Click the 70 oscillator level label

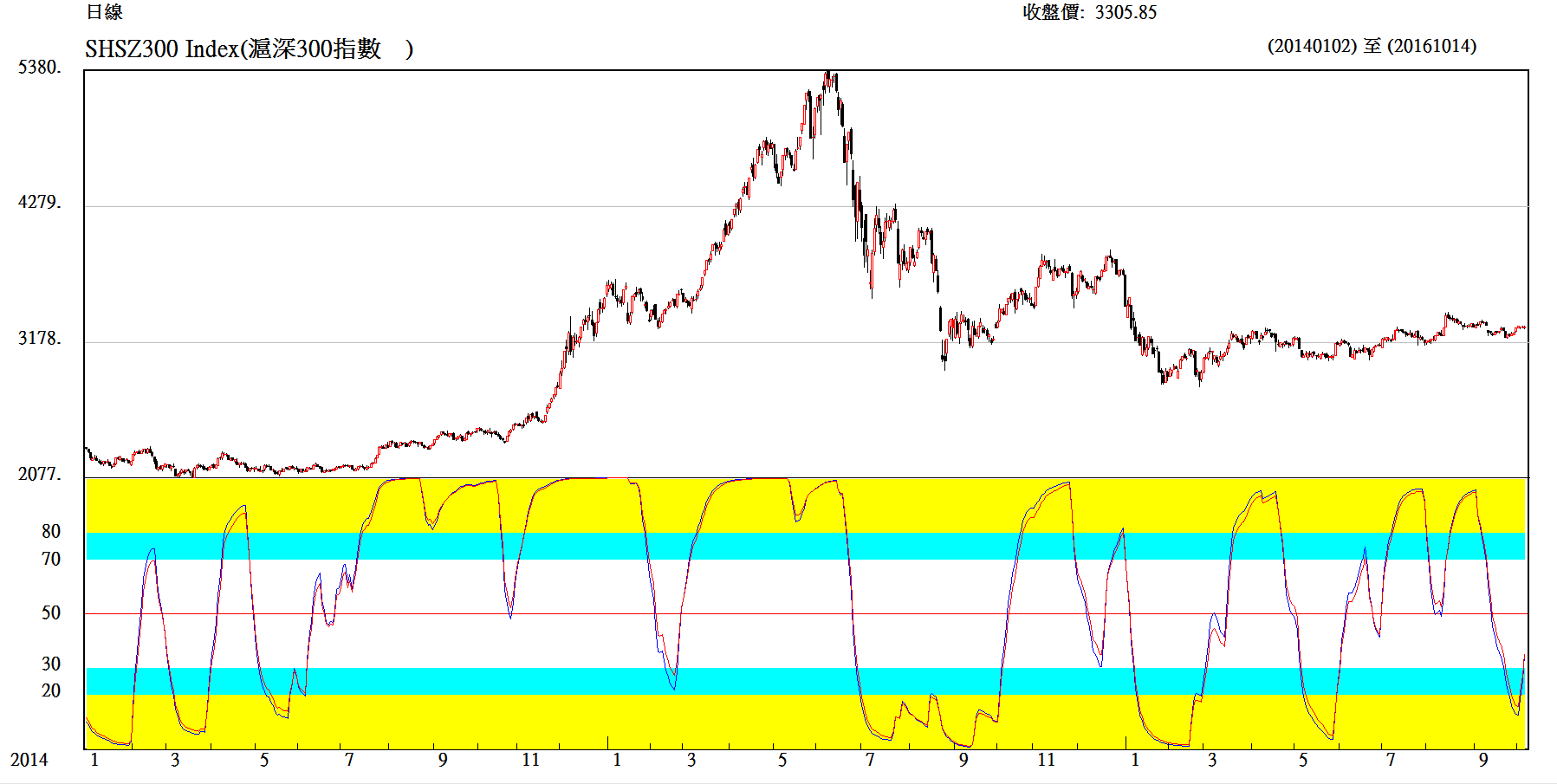click(51, 559)
